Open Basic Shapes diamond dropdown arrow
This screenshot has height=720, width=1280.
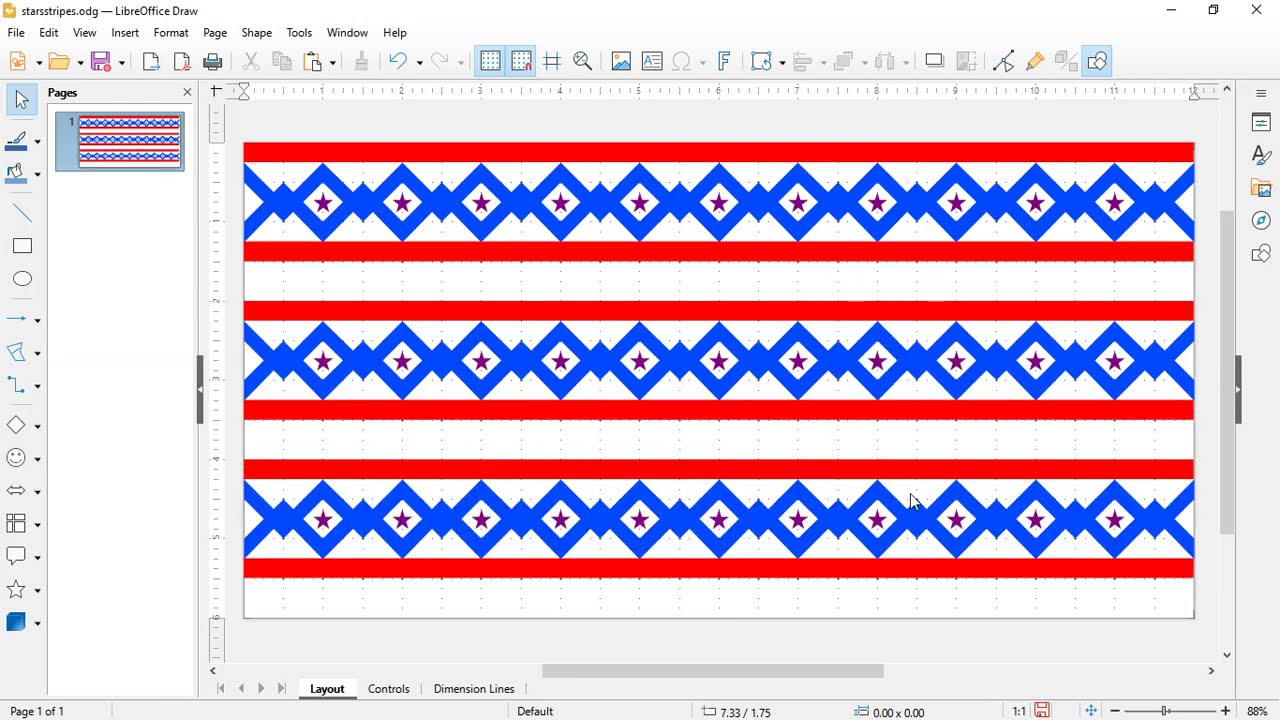pyautogui.click(x=37, y=426)
